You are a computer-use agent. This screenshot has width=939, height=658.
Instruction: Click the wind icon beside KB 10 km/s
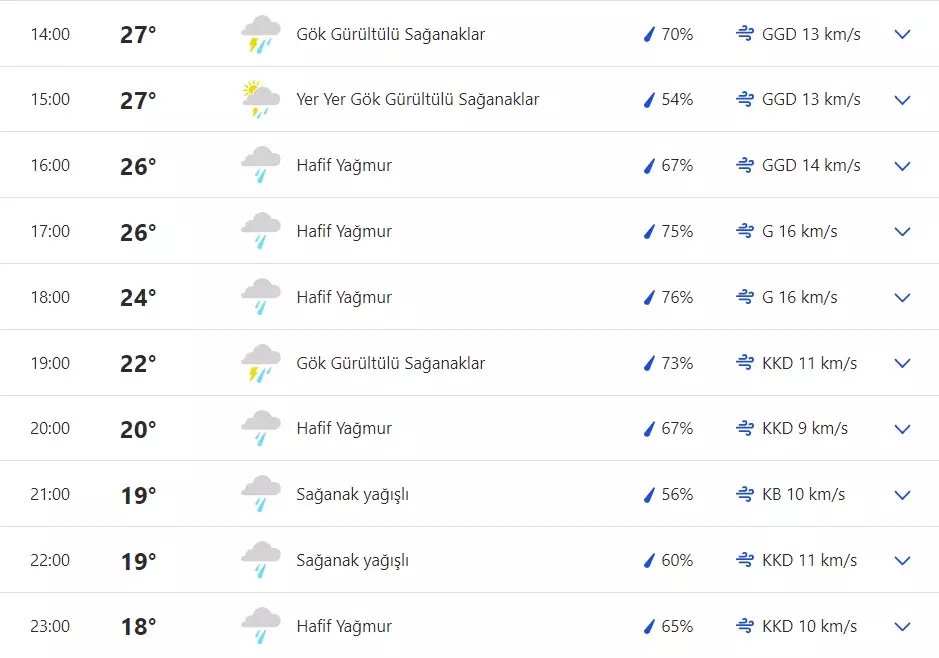(744, 494)
